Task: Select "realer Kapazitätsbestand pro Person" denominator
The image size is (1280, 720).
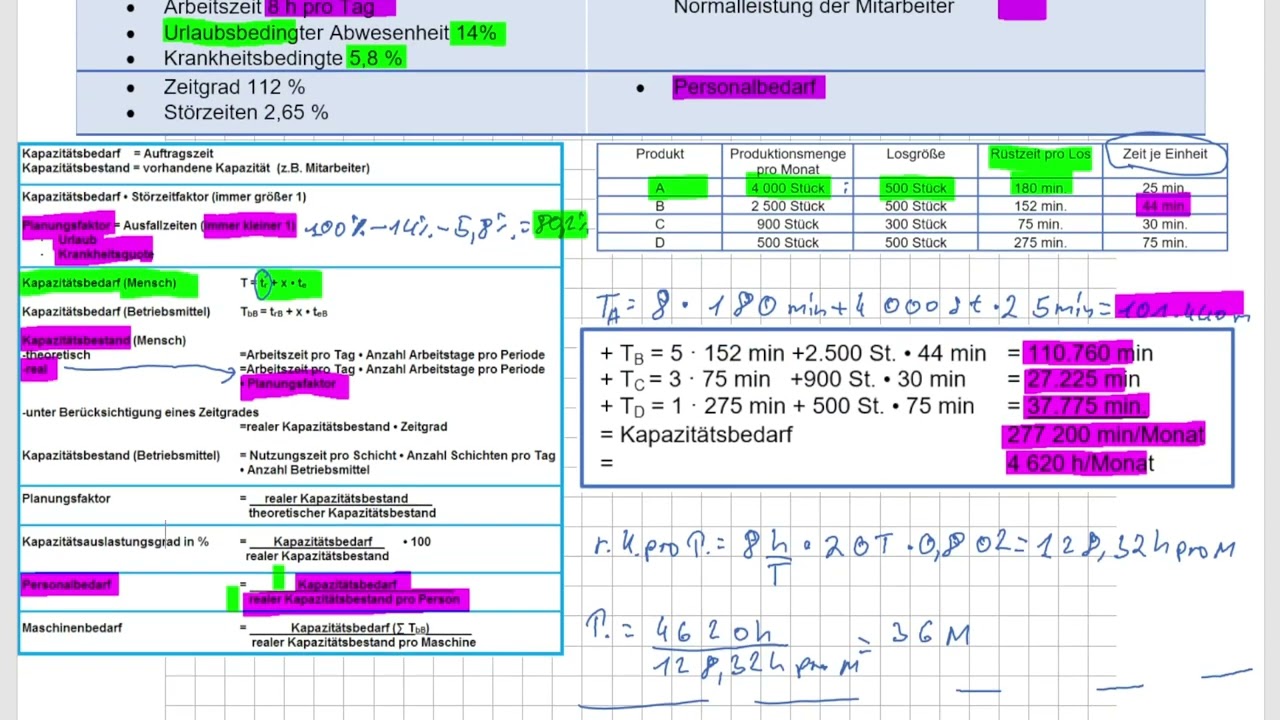Action: point(354,600)
